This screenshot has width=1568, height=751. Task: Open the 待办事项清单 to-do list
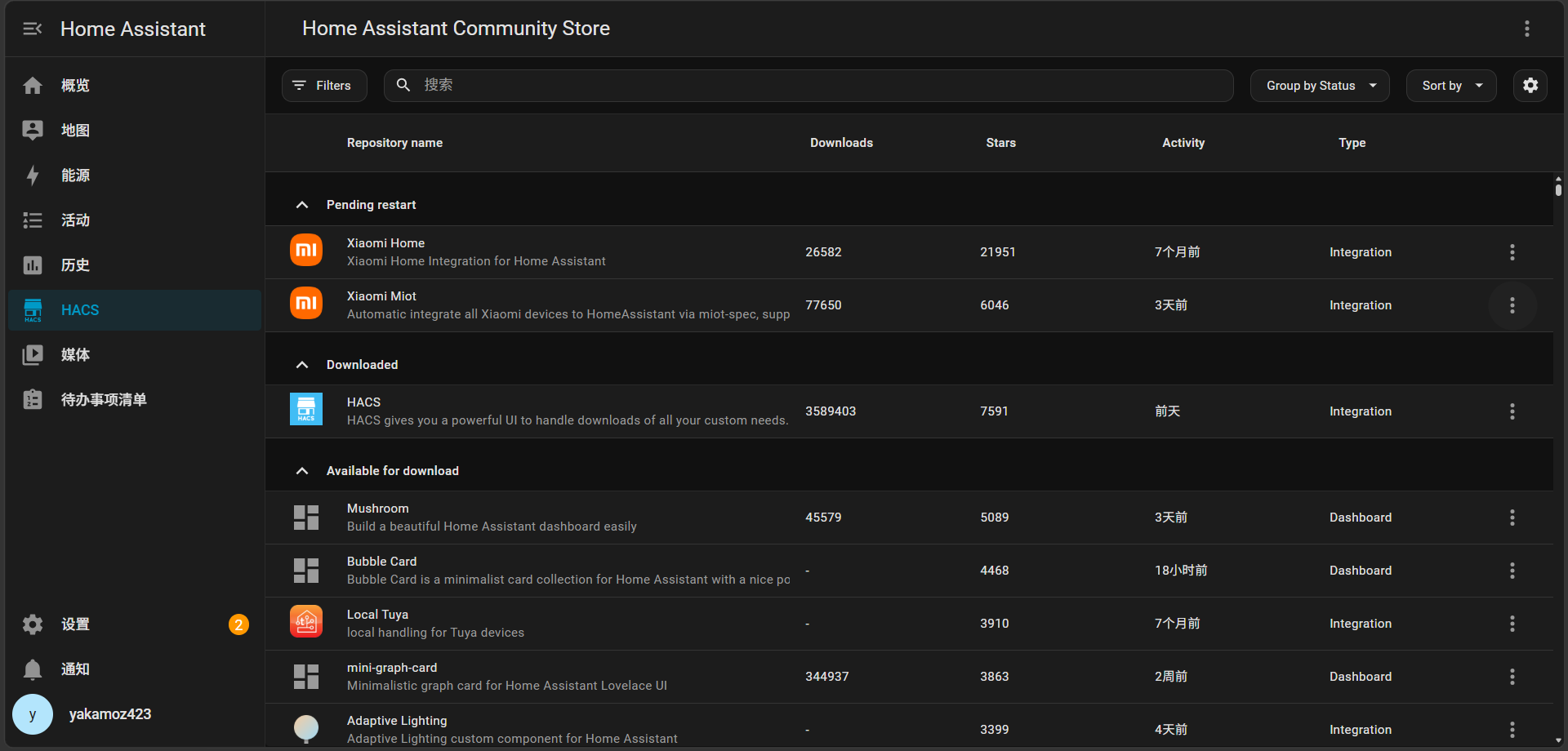[x=135, y=400]
